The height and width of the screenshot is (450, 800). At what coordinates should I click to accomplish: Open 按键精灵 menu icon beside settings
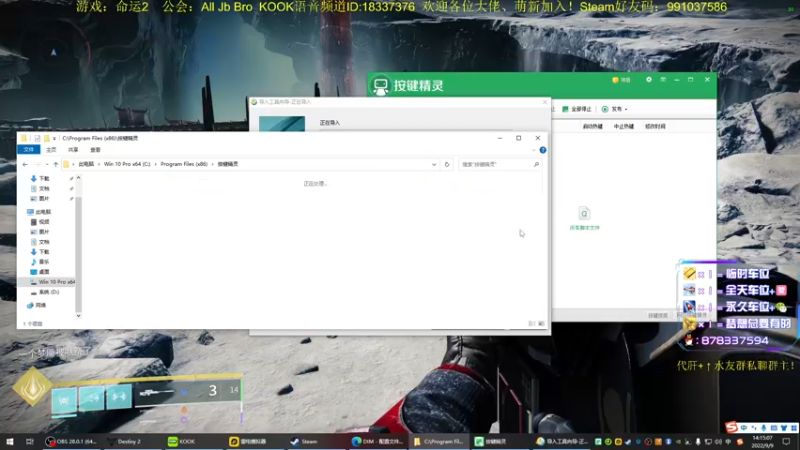663,80
